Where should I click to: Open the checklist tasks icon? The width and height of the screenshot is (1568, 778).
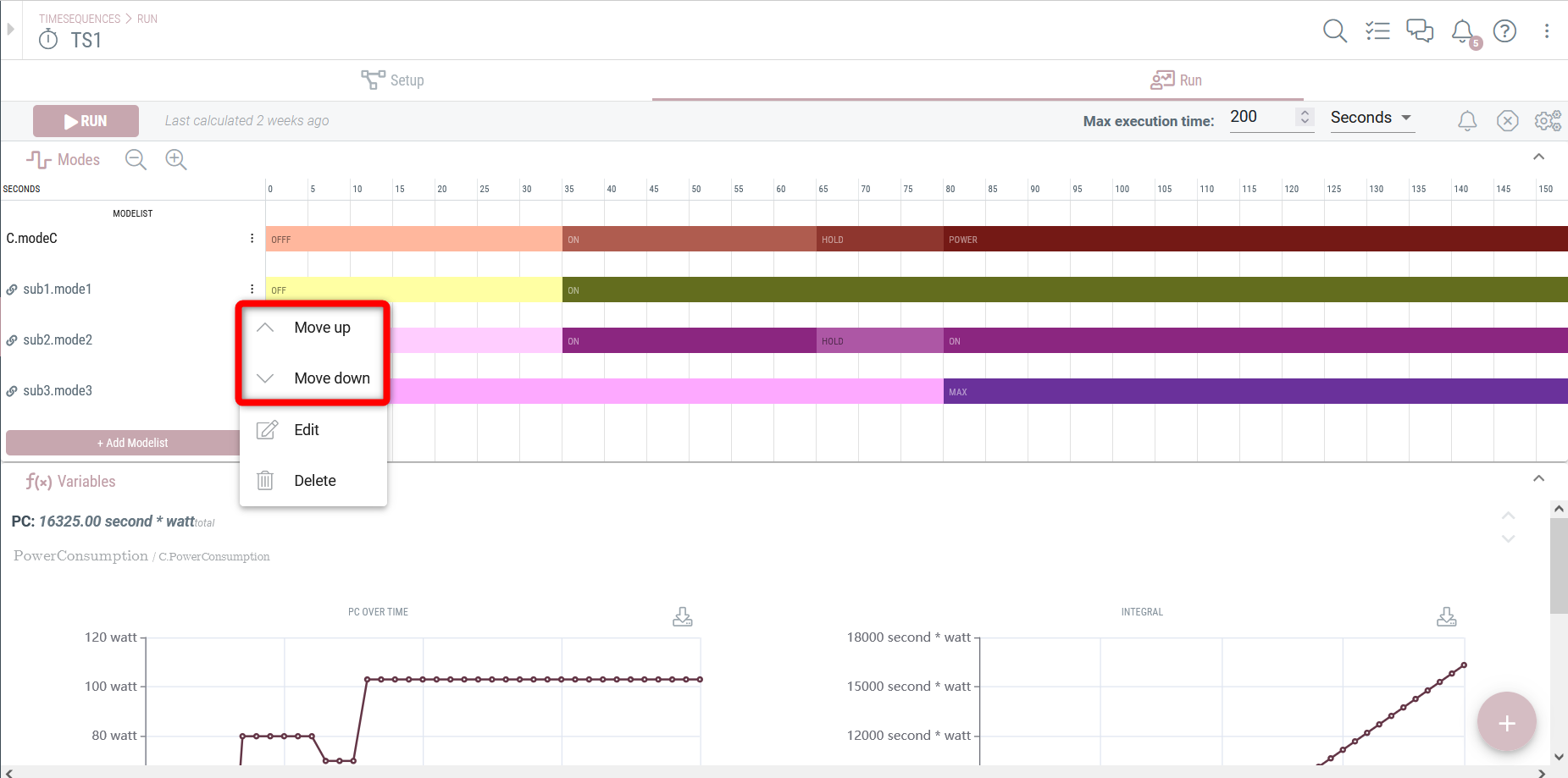1377,31
